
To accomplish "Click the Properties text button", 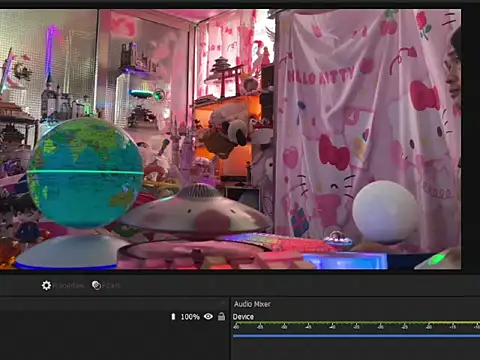I will coord(68,286).
